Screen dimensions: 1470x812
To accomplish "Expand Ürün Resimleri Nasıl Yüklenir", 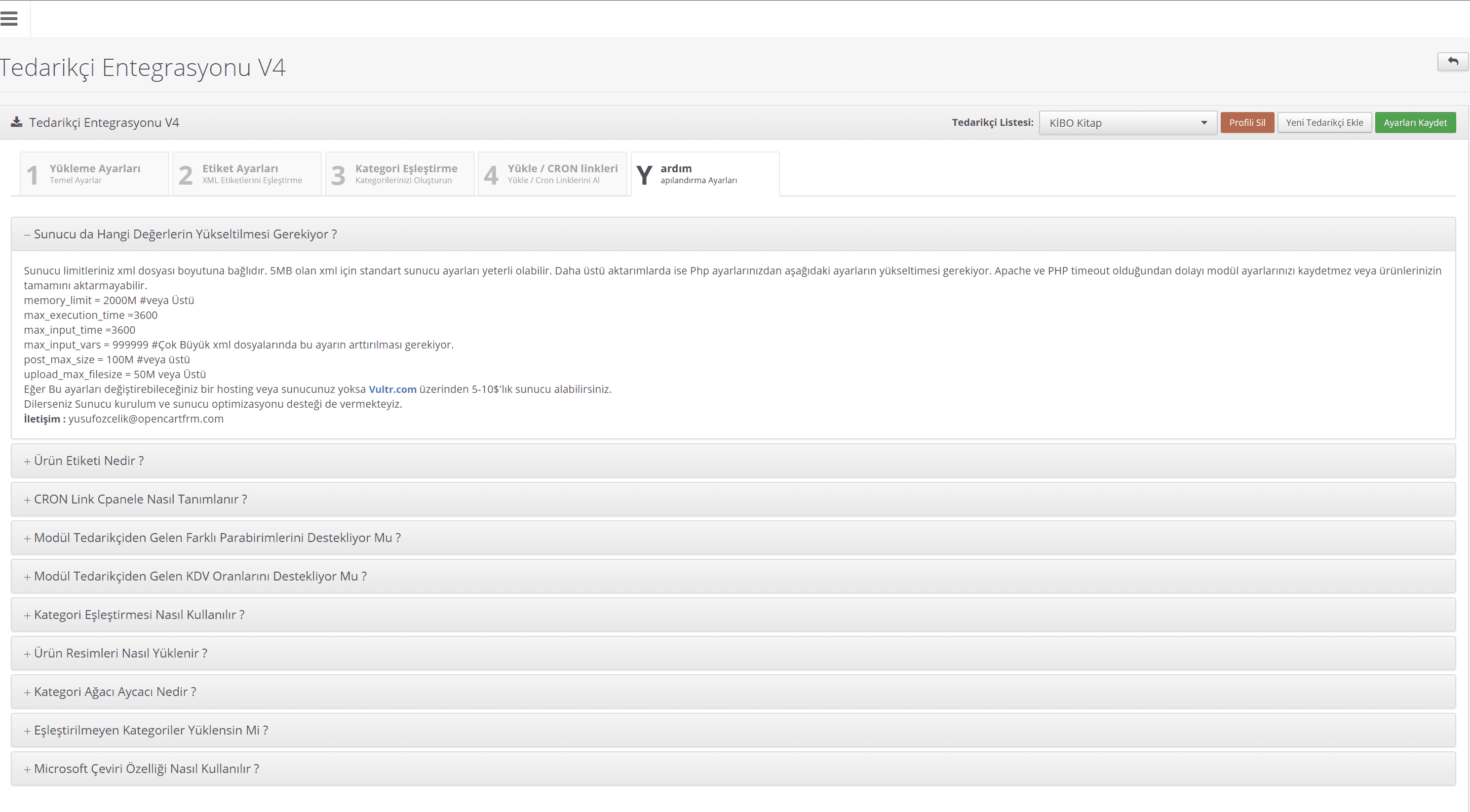I will click(734, 654).
